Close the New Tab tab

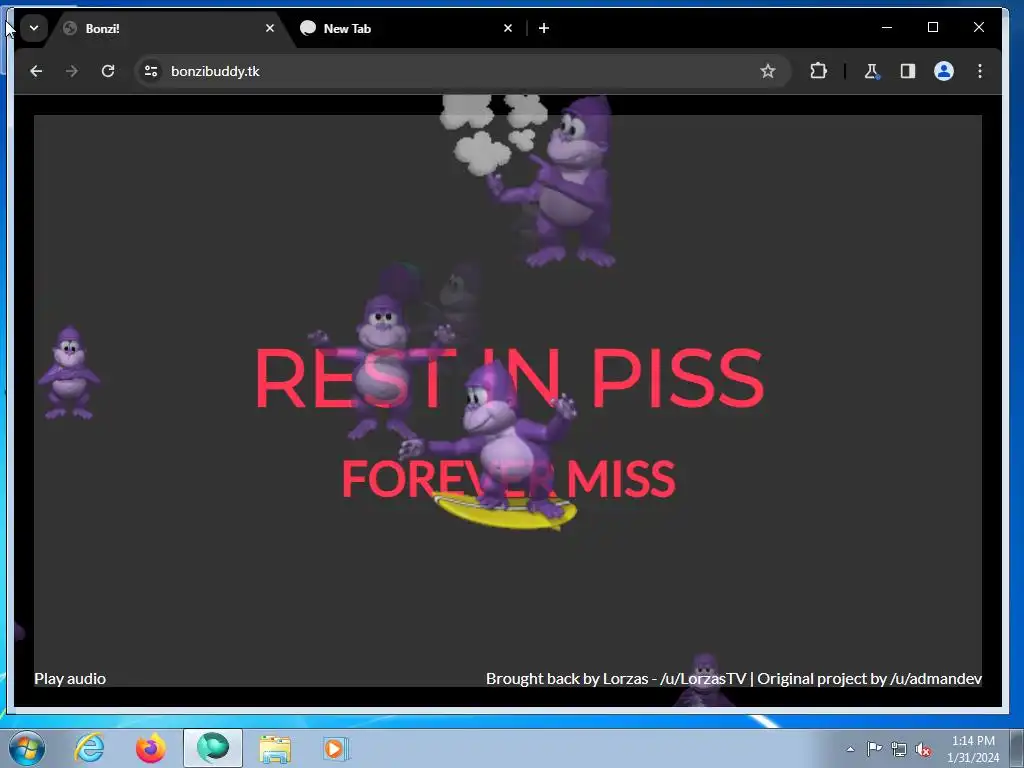508,28
